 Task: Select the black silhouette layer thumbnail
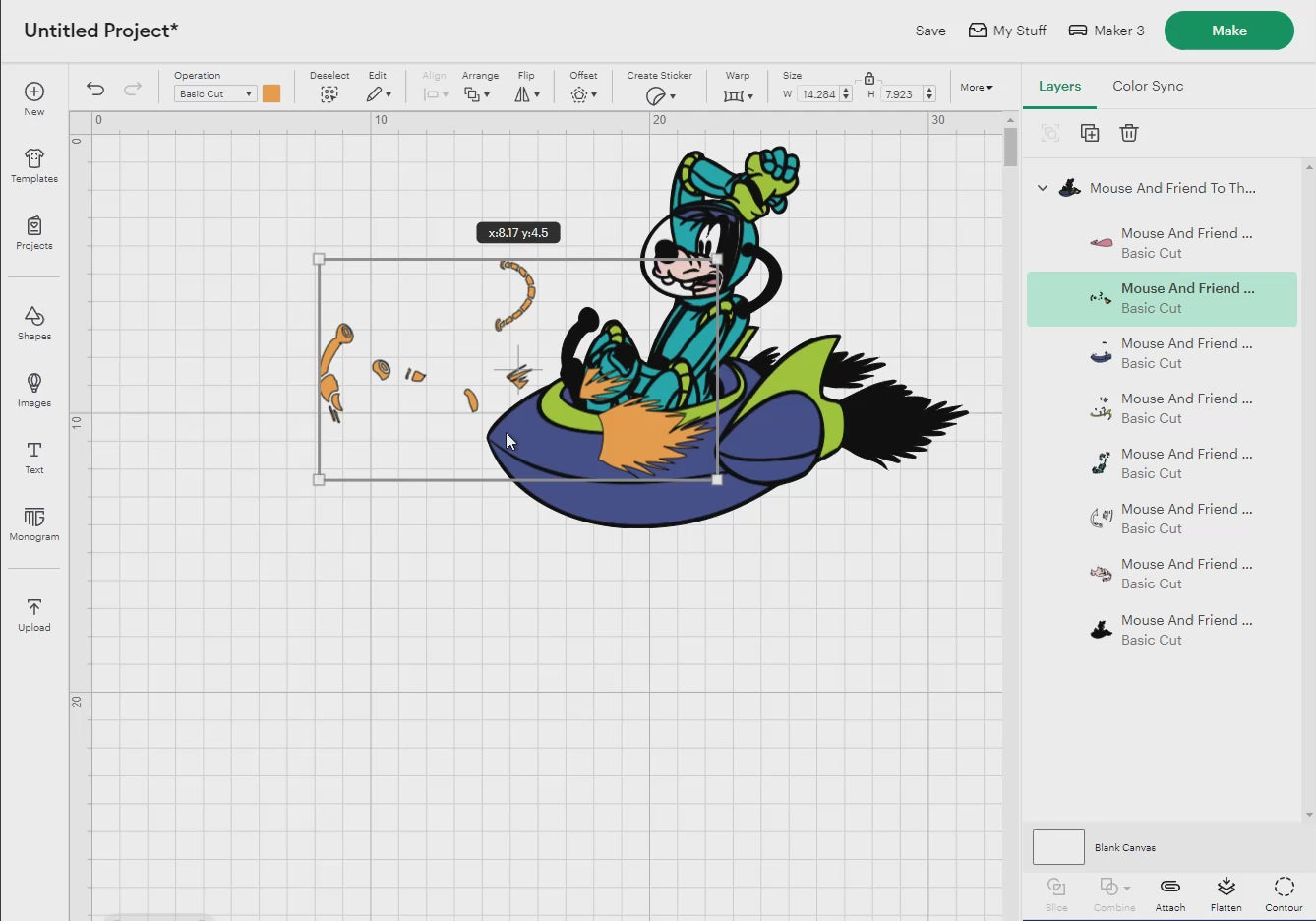coord(1102,629)
